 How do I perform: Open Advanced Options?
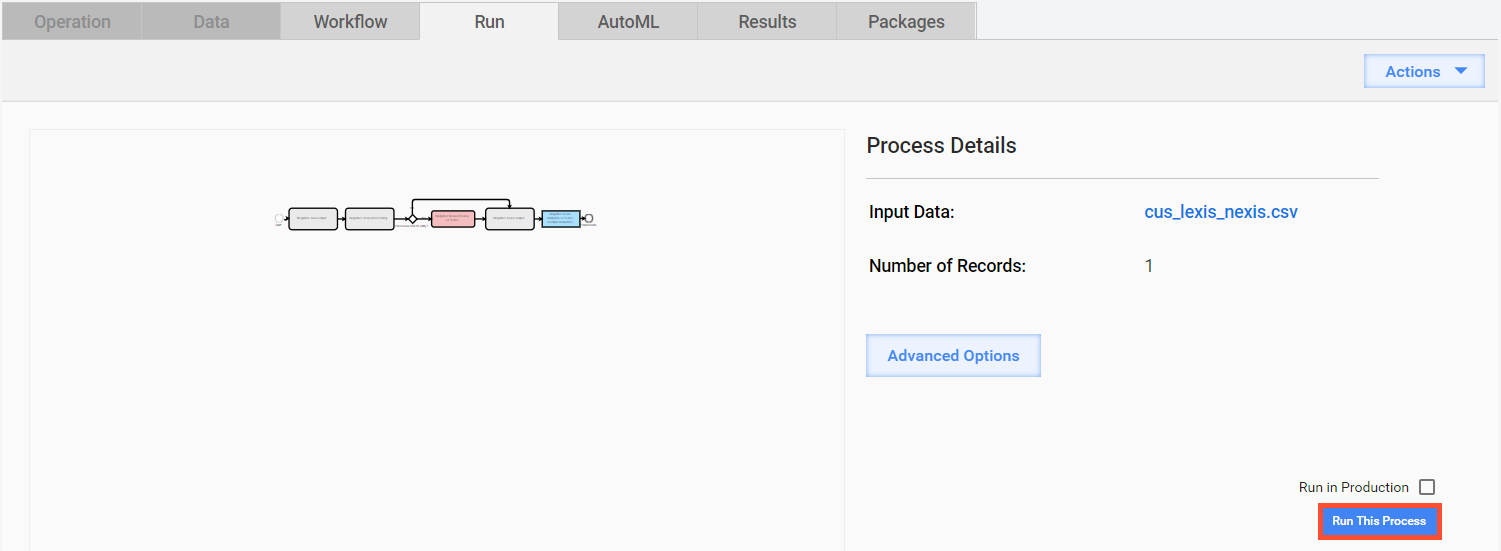pyautogui.click(x=953, y=355)
